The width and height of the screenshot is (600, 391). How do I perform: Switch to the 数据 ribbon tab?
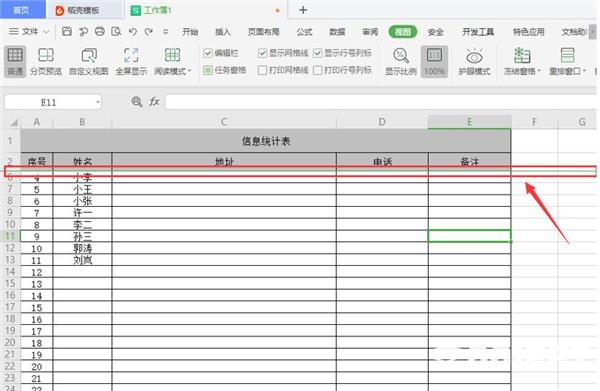(x=337, y=32)
